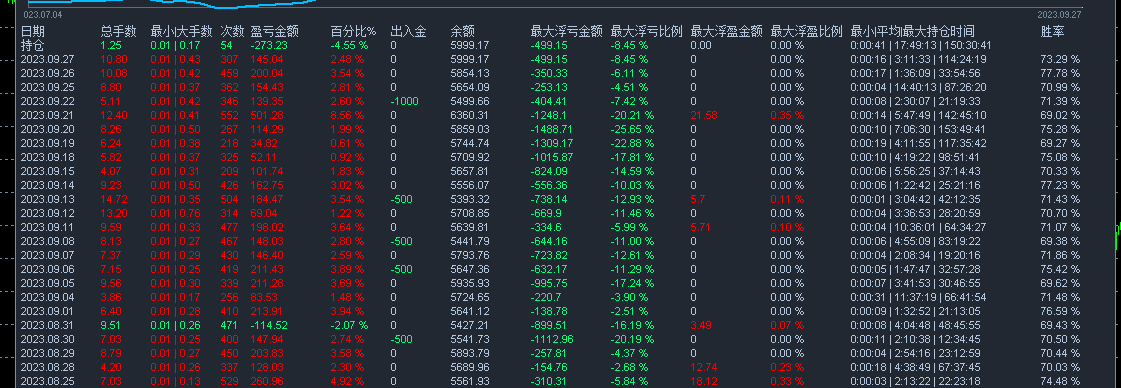Click the 最大浮亏比例 column header
The height and width of the screenshot is (388, 1121).
coord(646,31)
